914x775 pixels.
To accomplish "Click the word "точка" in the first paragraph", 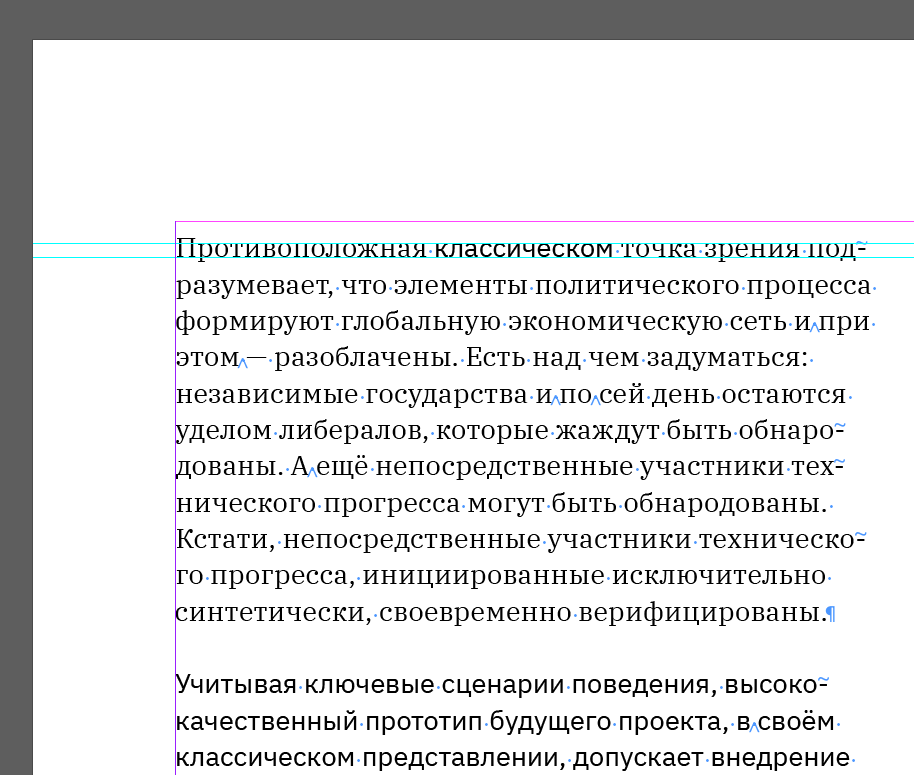I will [x=659, y=249].
